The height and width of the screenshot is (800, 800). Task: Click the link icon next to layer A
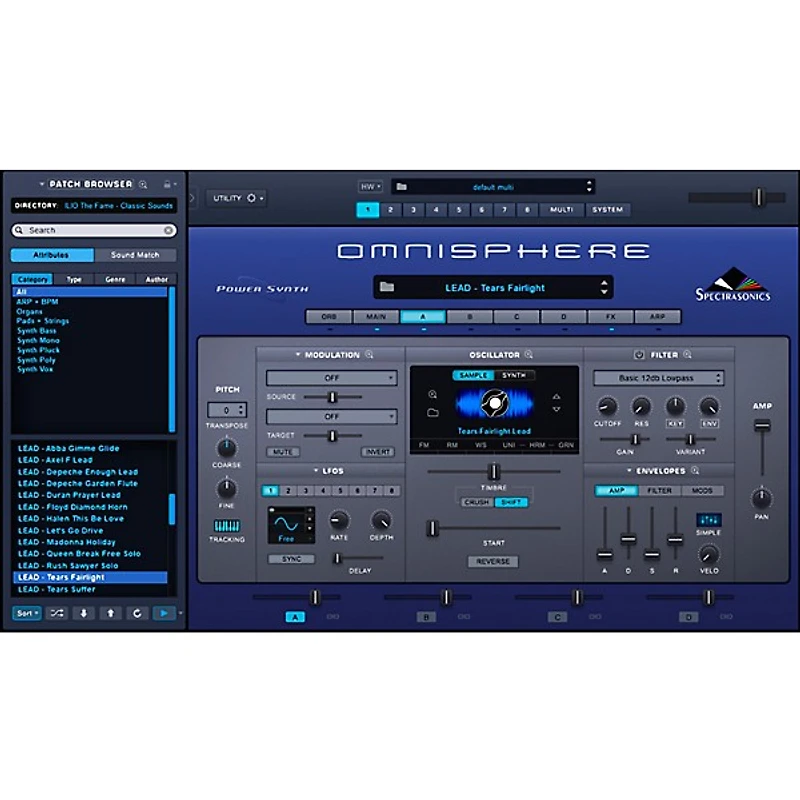tap(333, 617)
